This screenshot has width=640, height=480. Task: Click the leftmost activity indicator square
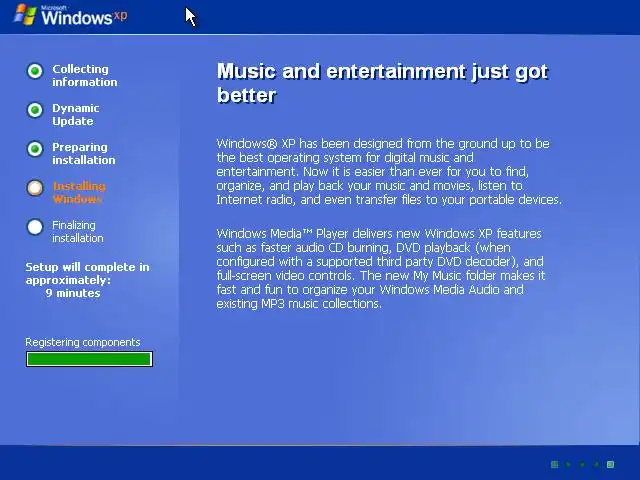pos(555,464)
